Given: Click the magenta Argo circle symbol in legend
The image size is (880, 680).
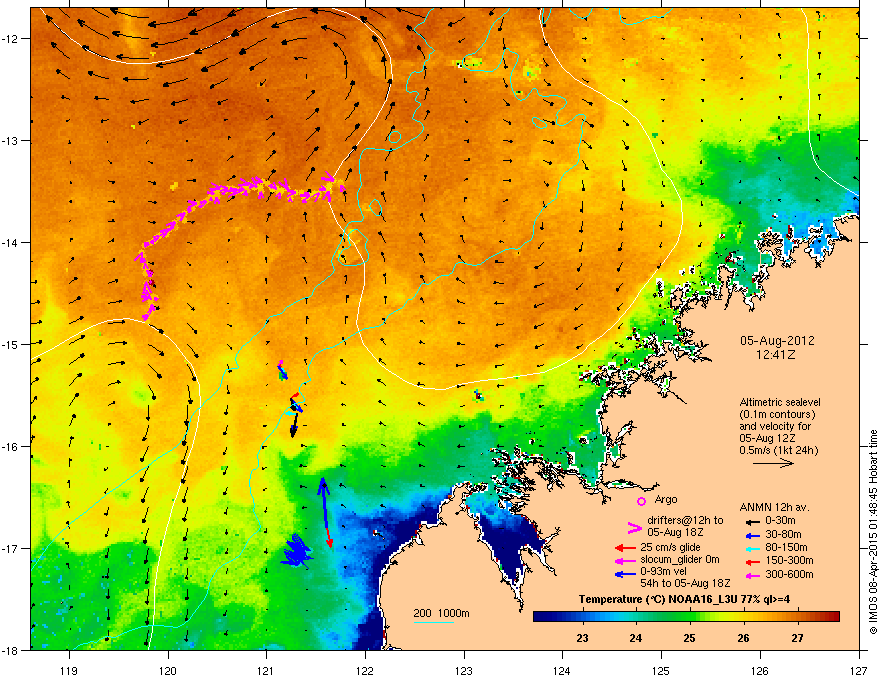Looking at the screenshot, I should pos(641,501).
